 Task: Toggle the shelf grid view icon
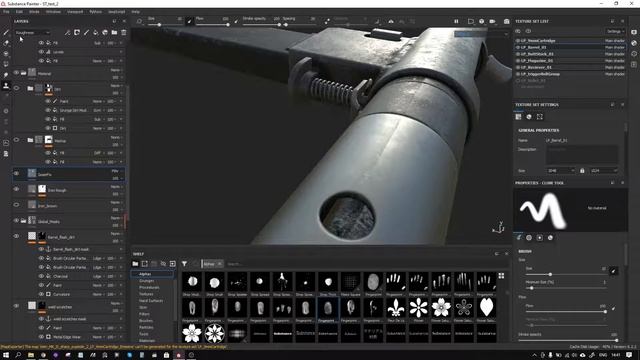(501, 276)
